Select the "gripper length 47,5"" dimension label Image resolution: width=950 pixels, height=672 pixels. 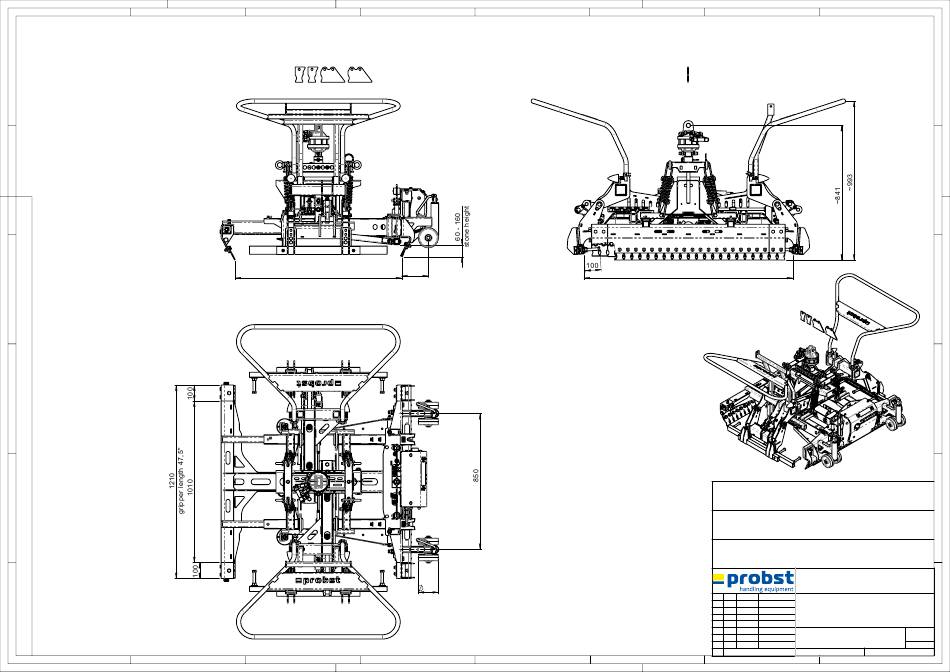181,481
